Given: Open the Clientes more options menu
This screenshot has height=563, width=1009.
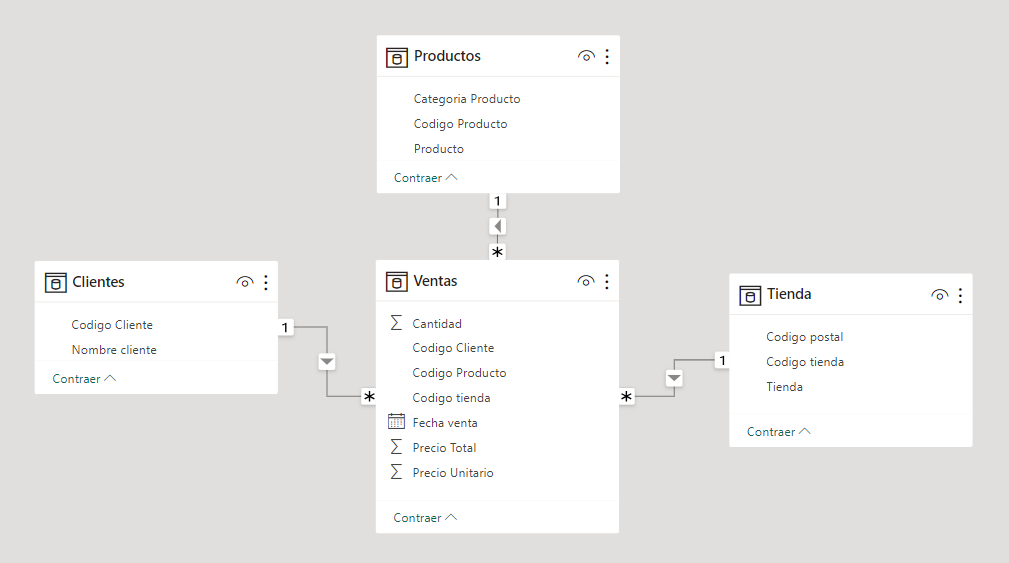Looking at the screenshot, I should click(266, 283).
